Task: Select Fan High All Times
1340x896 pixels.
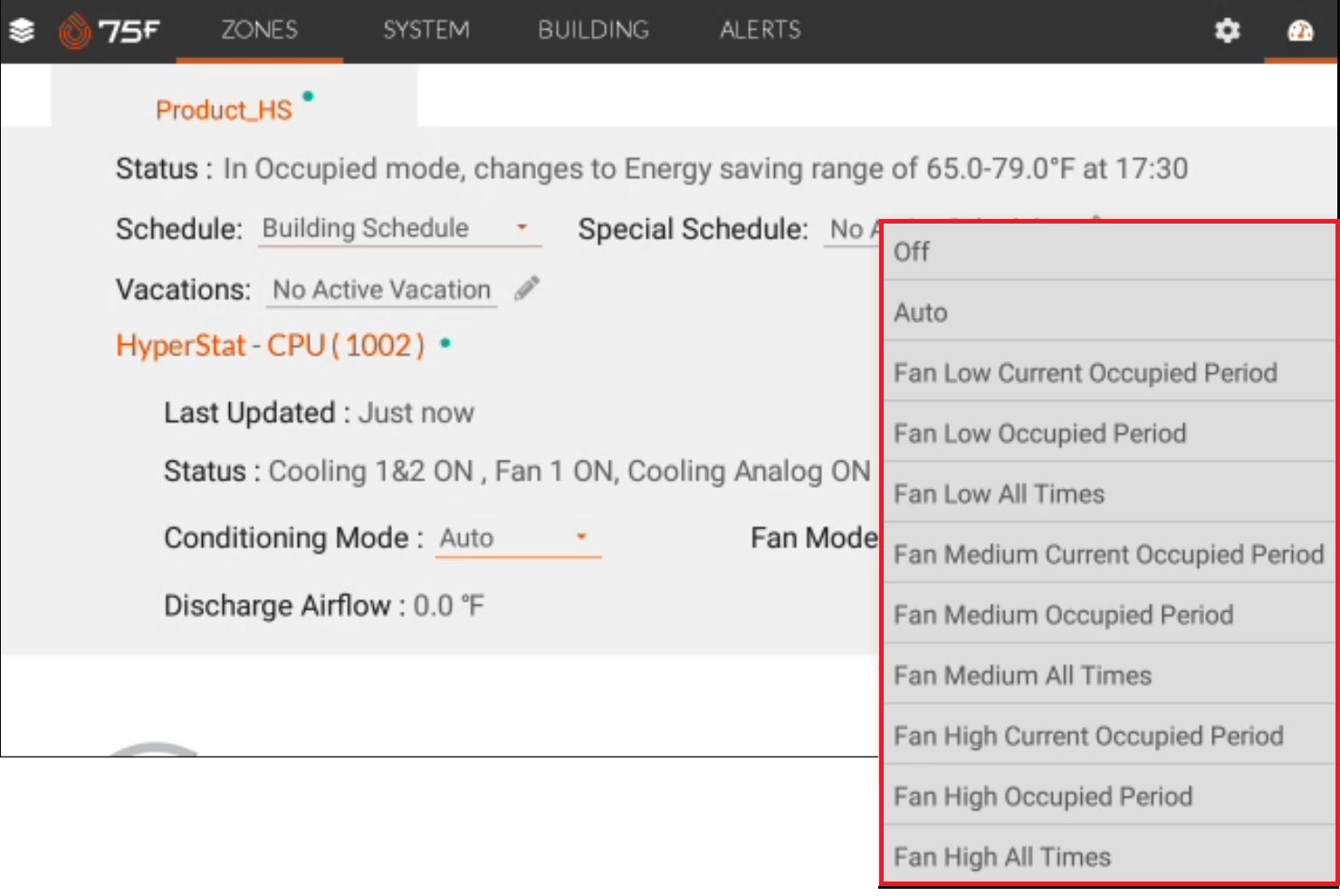Action: click(1109, 856)
